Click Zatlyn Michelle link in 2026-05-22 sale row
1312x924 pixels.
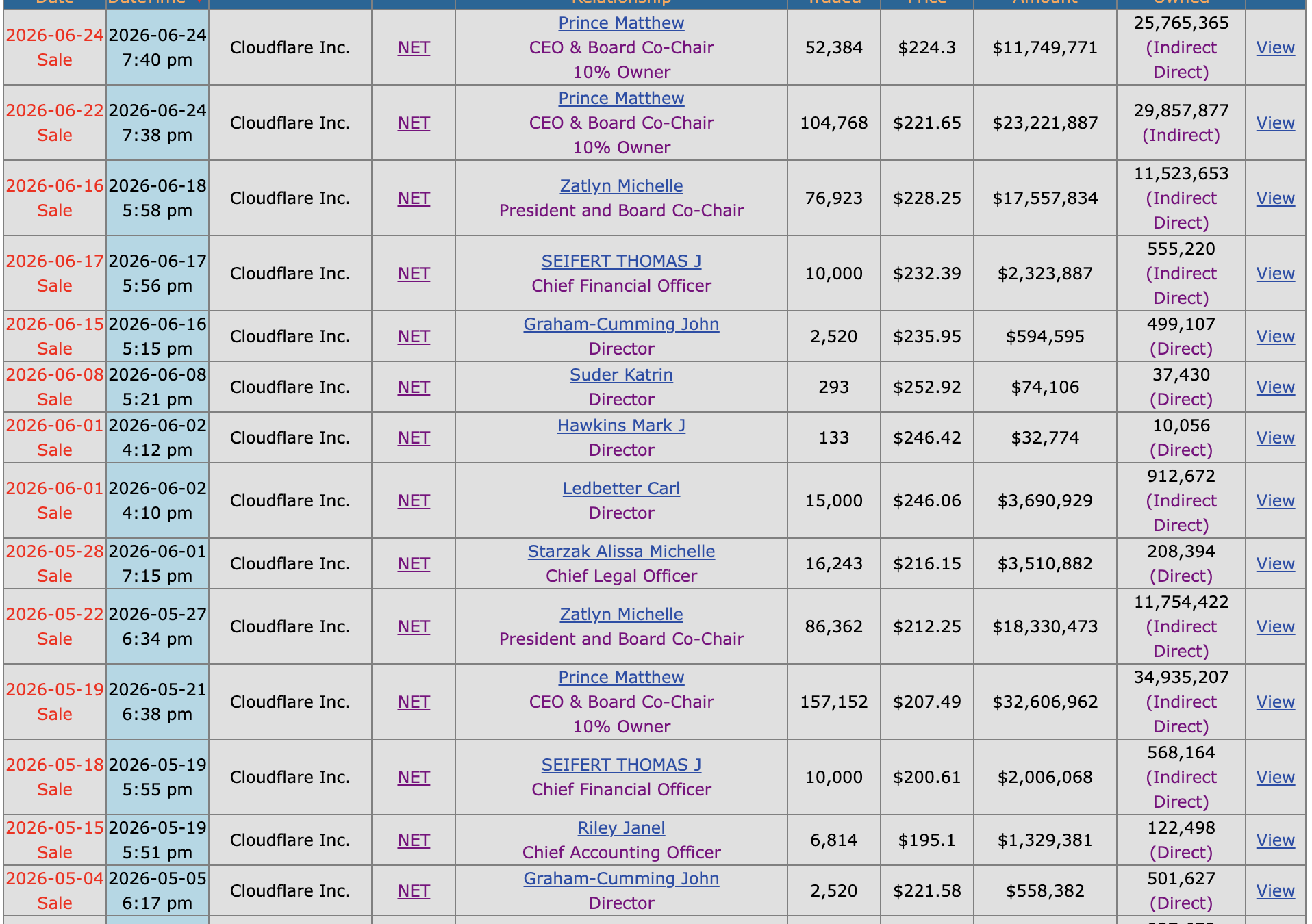pos(621,615)
